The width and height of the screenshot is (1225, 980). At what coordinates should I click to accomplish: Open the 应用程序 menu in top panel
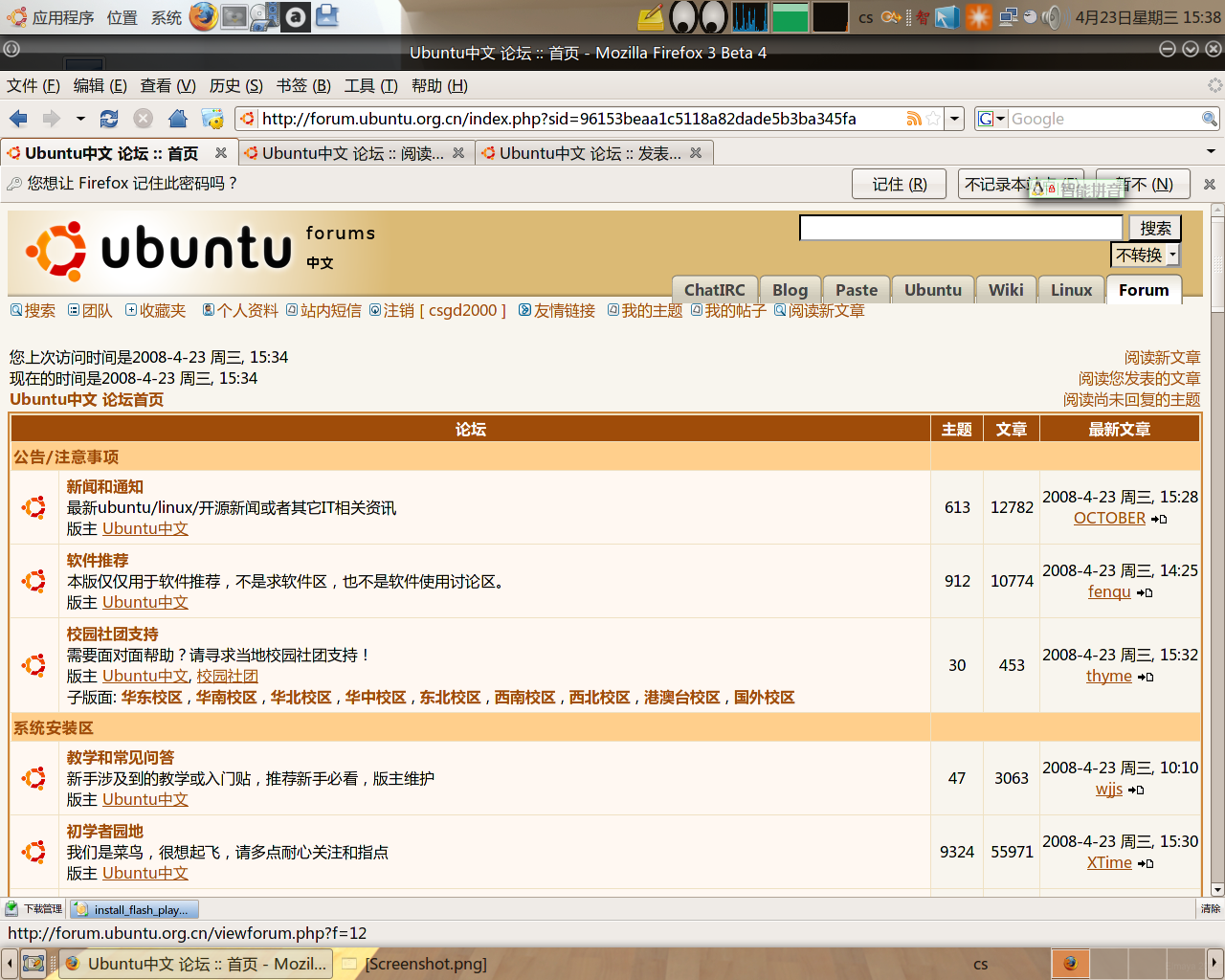pyautogui.click(x=52, y=17)
